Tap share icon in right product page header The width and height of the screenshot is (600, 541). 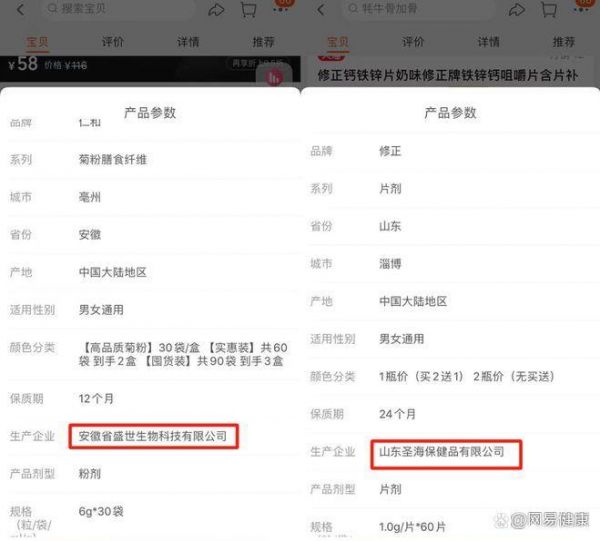click(517, 9)
